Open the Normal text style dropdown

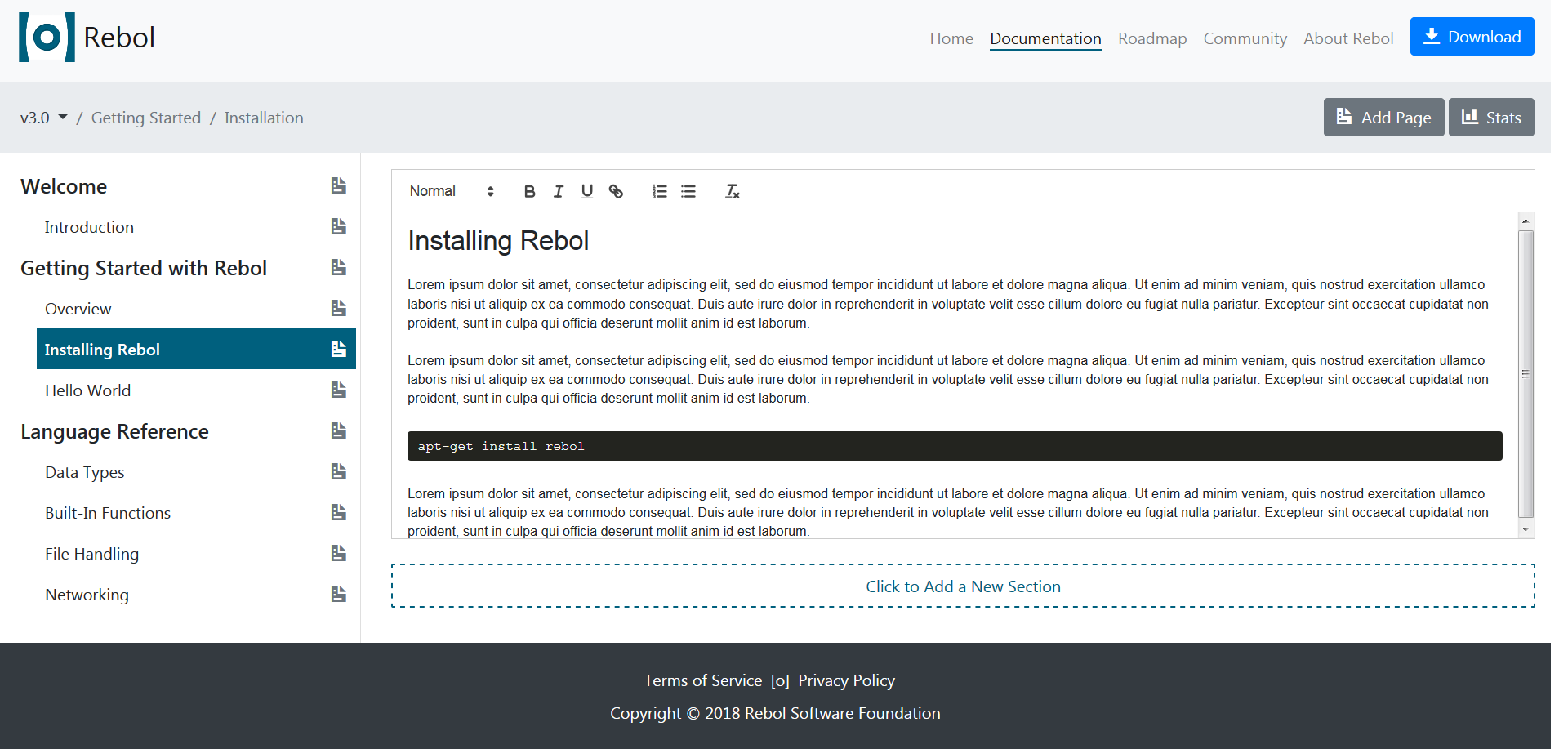click(x=452, y=191)
